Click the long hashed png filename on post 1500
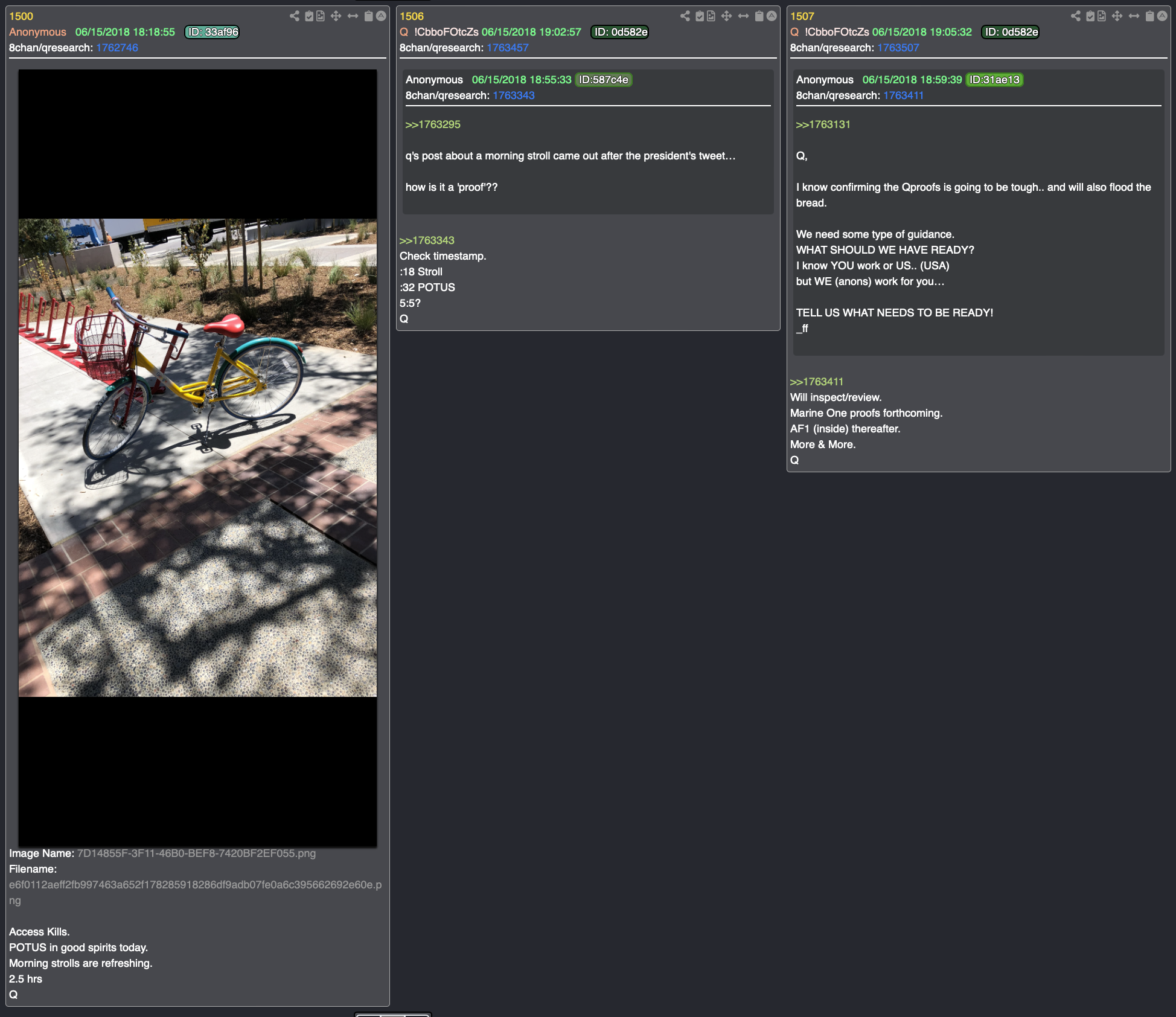Image resolution: width=1176 pixels, height=1017 pixels. click(x=195, y=893)
